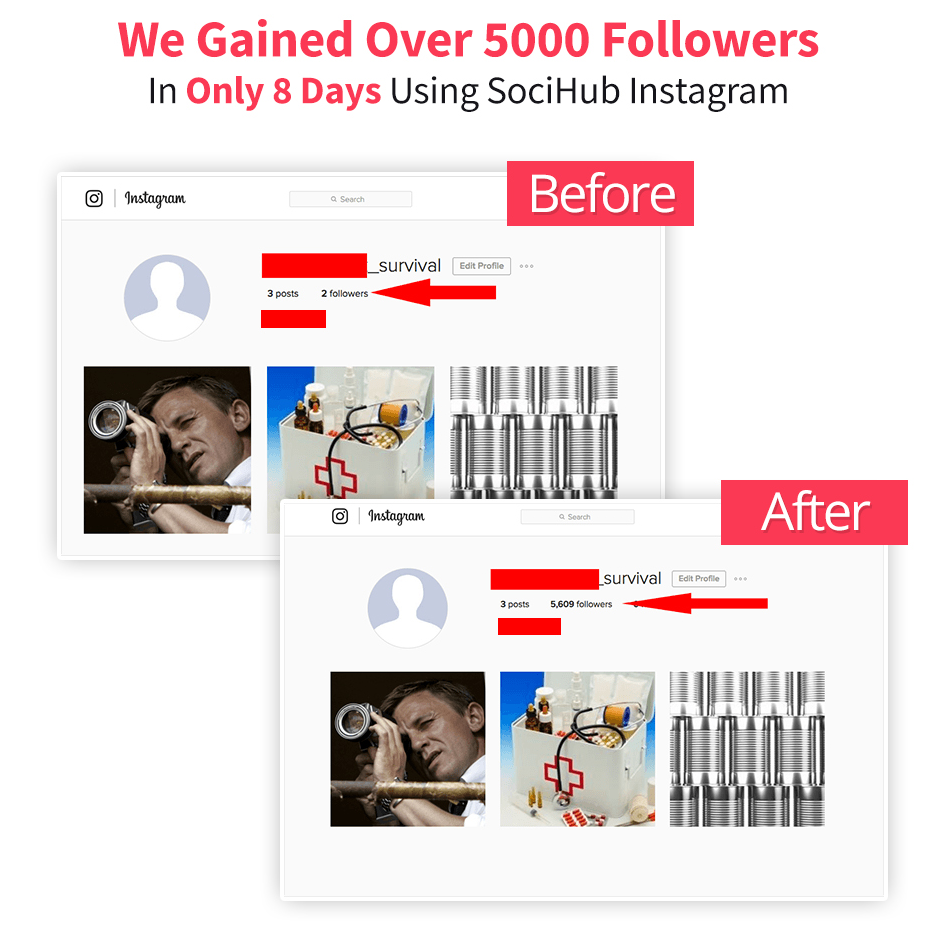Open the metal cans post in After grid

coord(747,749)
